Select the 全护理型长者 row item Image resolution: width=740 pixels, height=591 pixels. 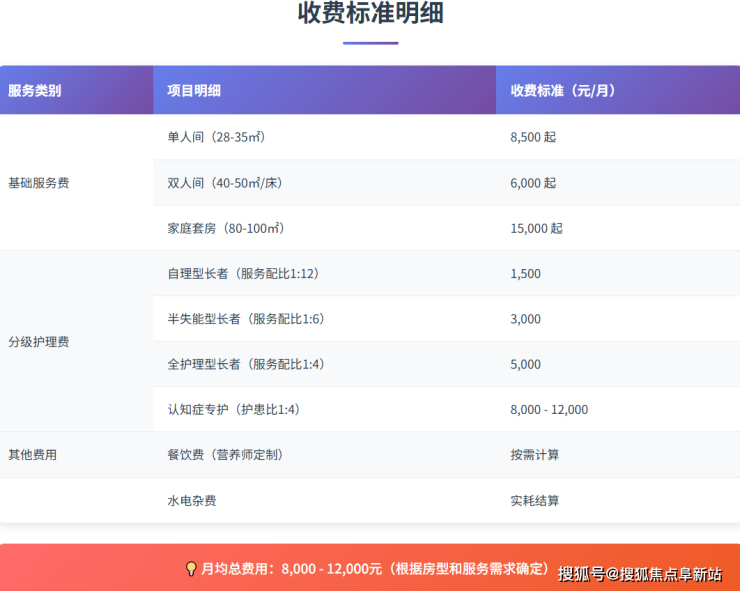tap(246, 364)
